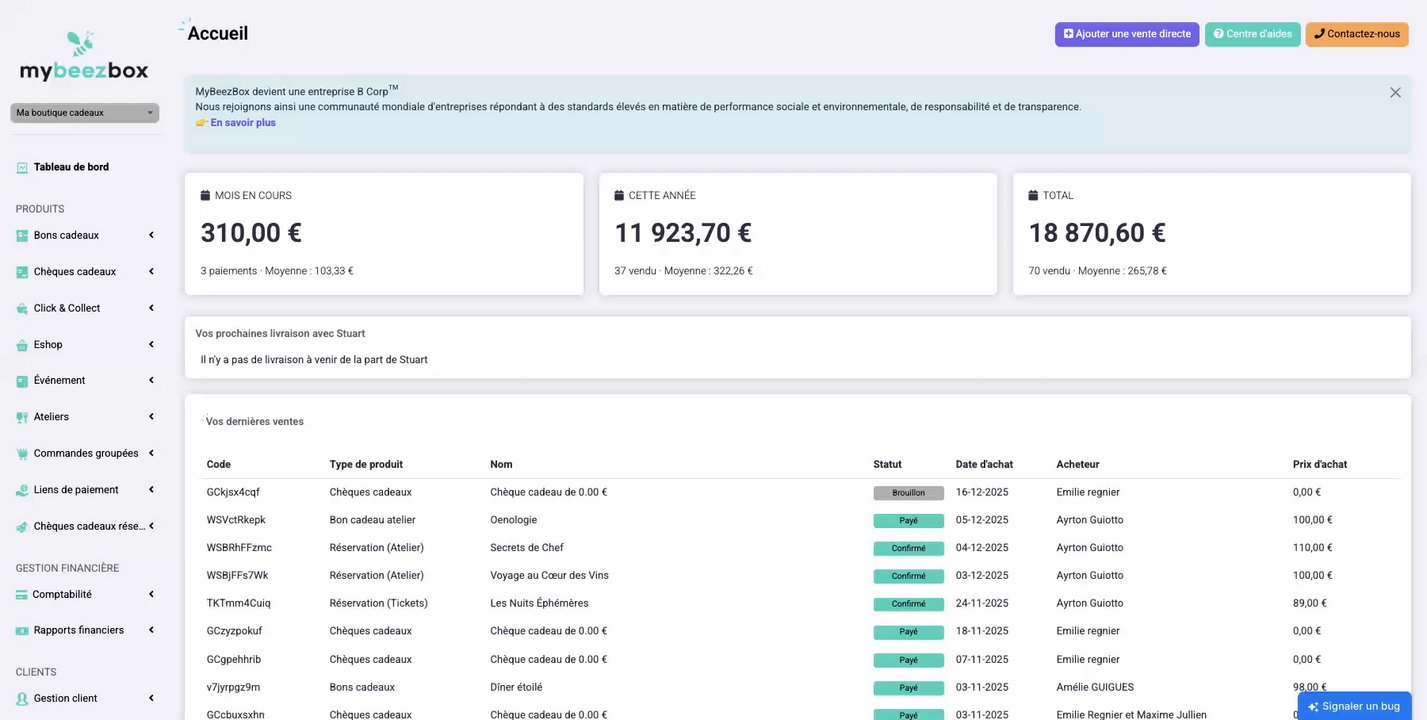Expand the Click & Collect chevron
1427x720 pixels.
point(151,308)
